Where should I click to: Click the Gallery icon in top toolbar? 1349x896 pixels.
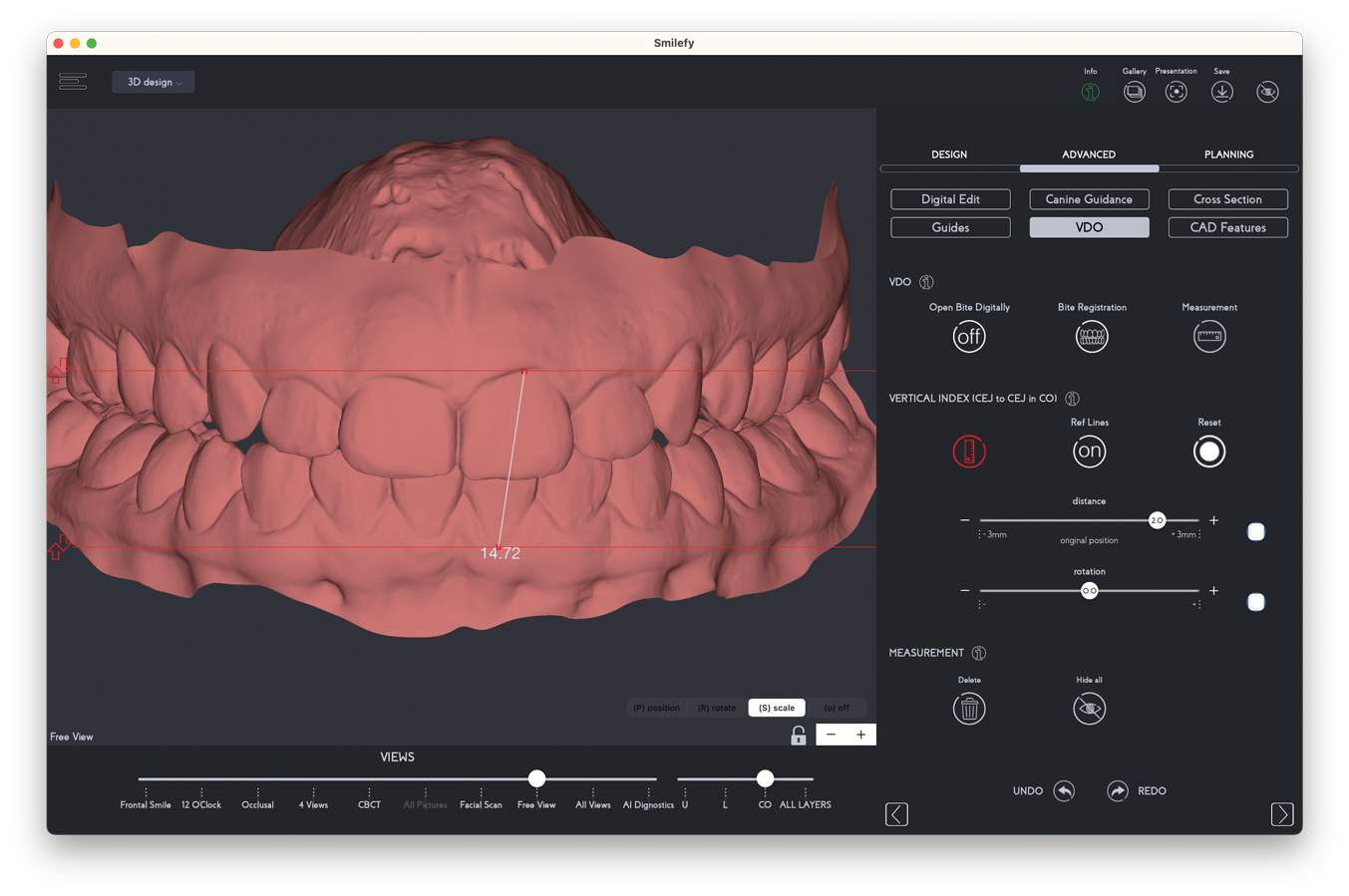pos(1134,92)
